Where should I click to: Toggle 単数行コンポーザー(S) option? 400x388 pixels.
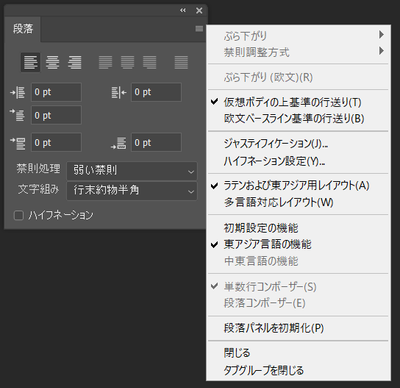[x=298, y=286]
